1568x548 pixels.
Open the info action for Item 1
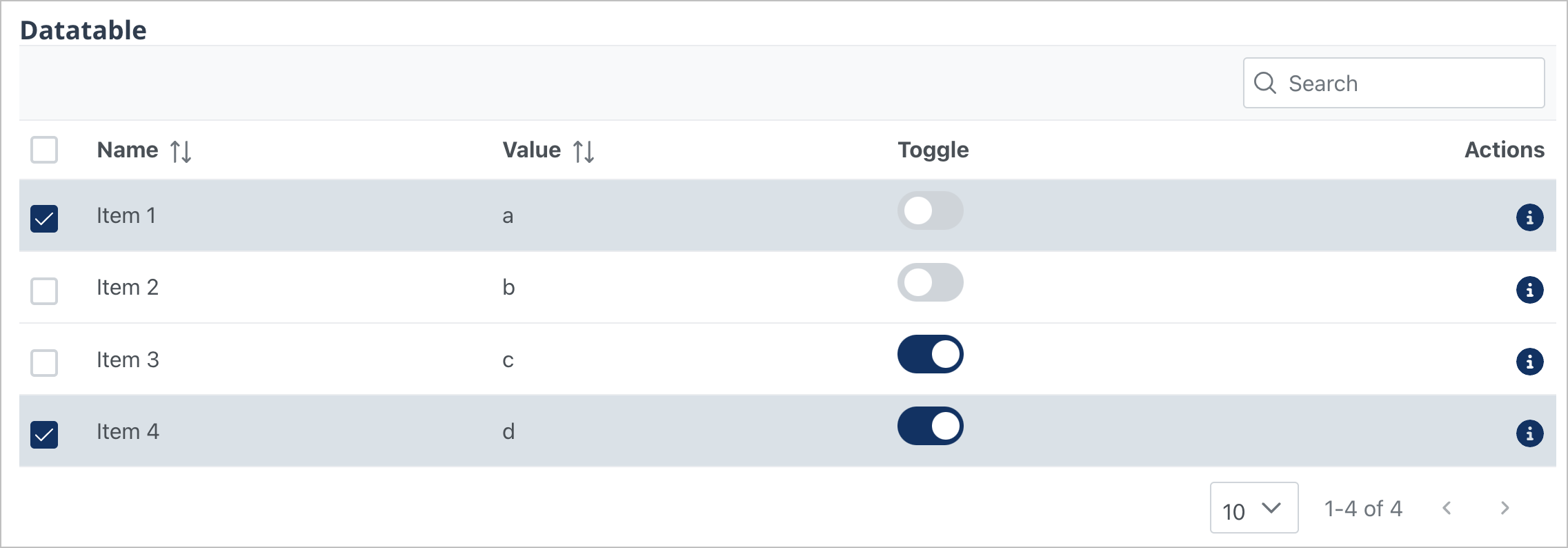pos(1531,217)
